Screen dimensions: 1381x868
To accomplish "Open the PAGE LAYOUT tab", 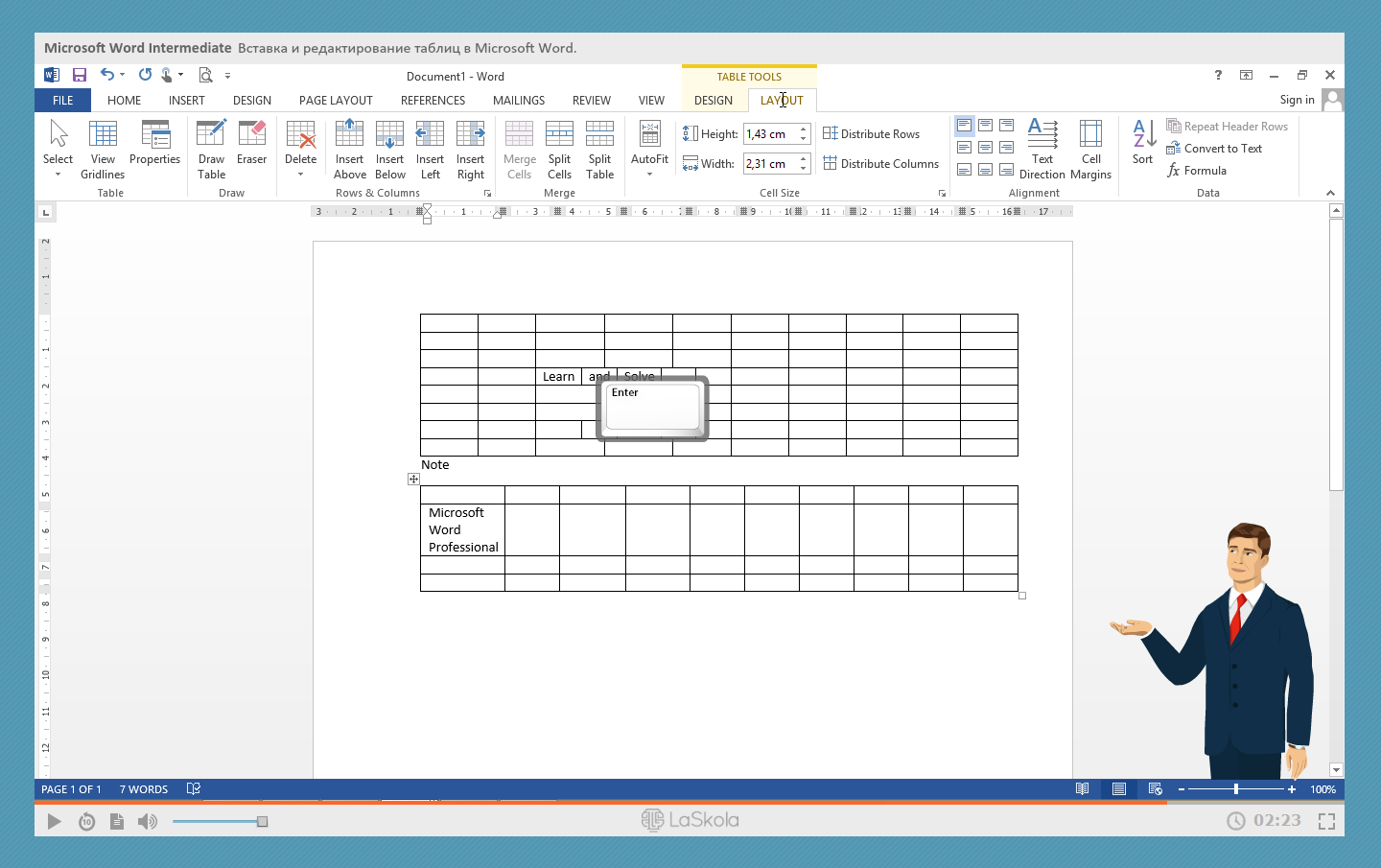I will click(336, 101).
